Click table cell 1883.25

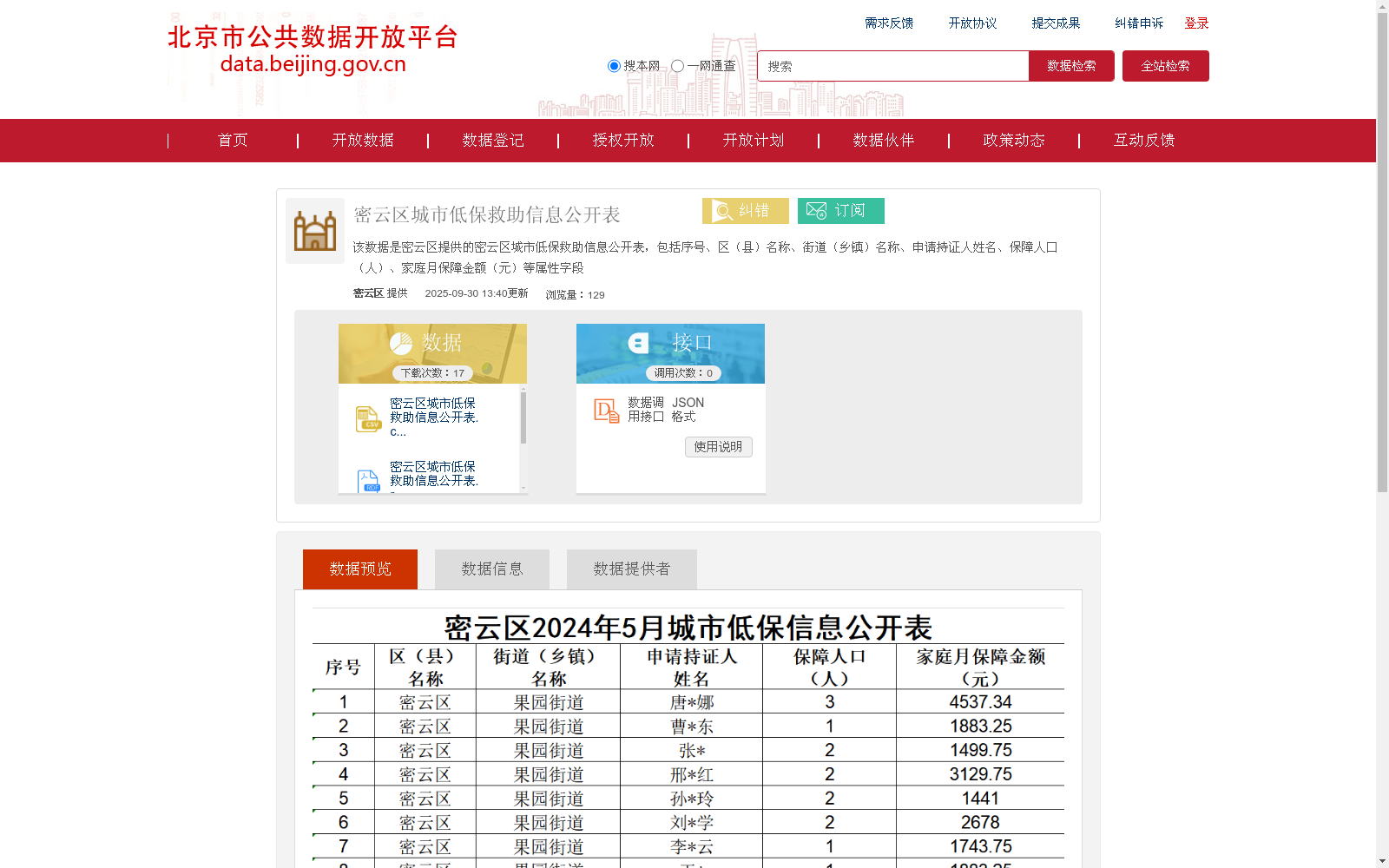coord(980,727)
